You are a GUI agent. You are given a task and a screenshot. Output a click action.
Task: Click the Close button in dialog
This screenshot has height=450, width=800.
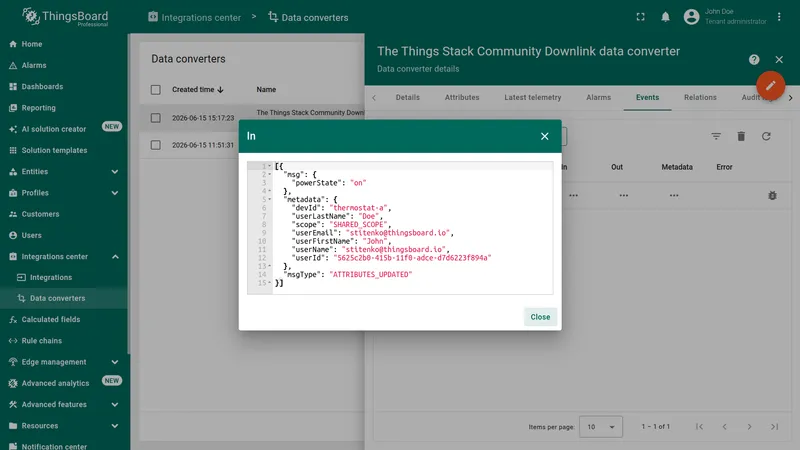(x=540, y=317)
